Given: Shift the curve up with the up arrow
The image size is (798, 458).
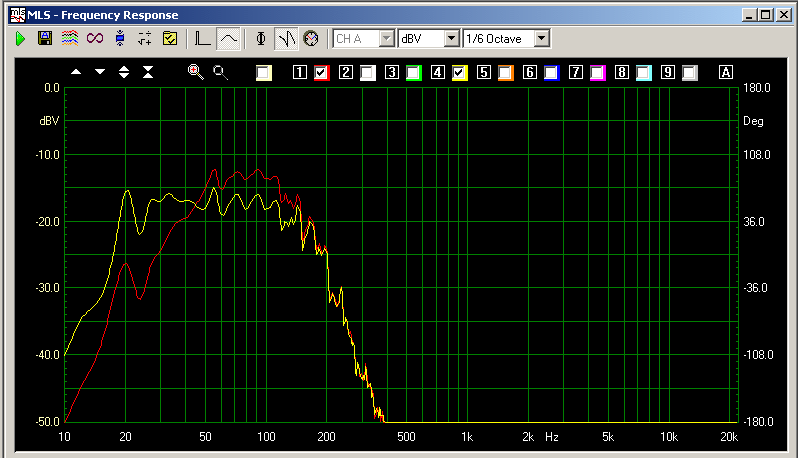Looking at the screenshot, I should 76,72.
